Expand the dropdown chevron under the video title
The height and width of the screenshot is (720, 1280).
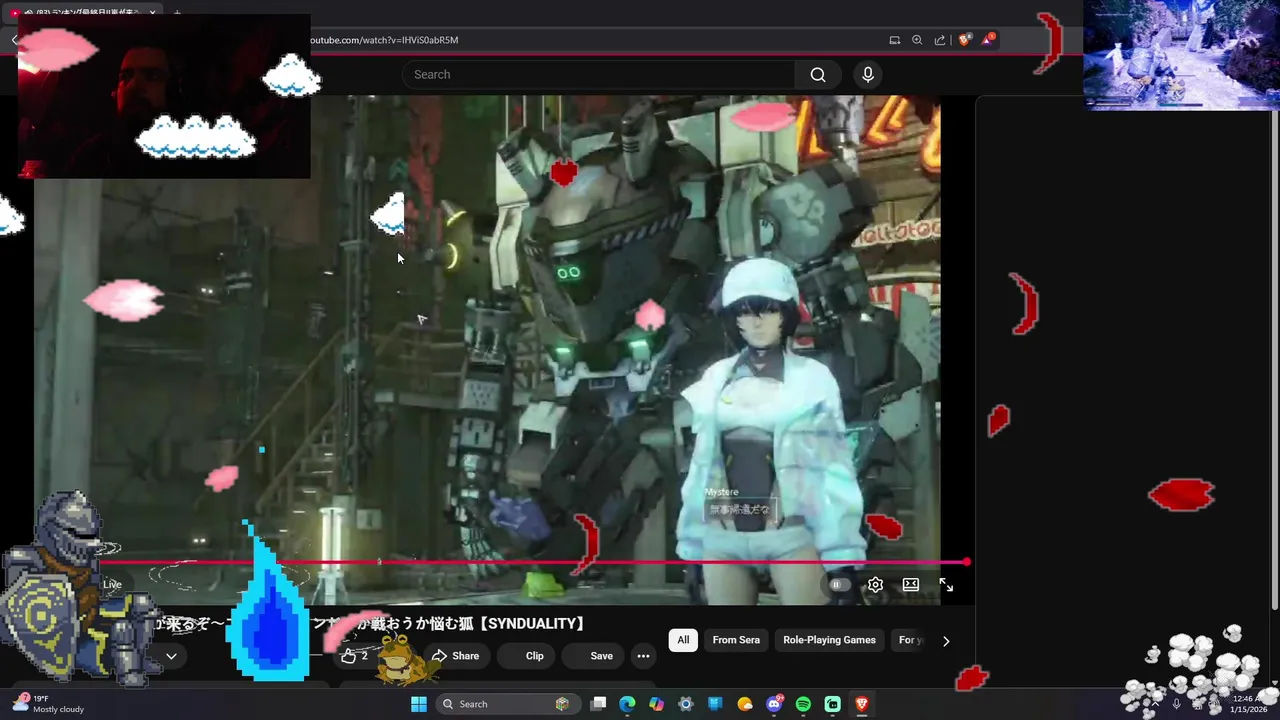pyautogui.click(x=171, y=656)
